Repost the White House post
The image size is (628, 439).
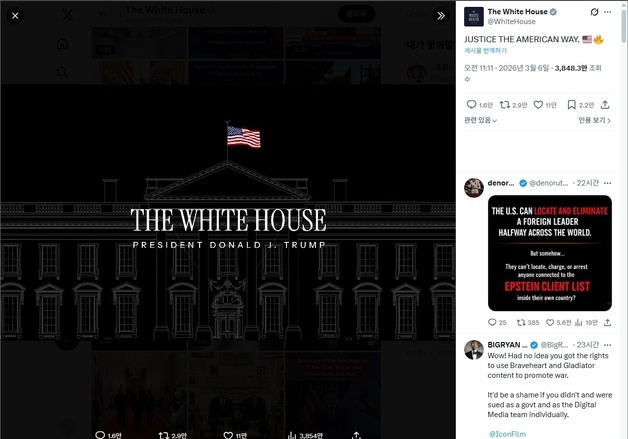505,105
